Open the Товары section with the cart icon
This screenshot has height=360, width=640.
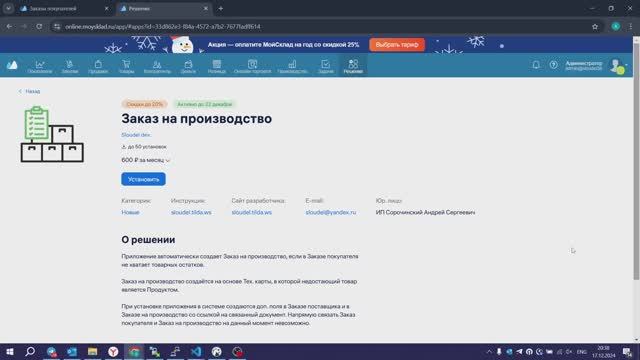coord(126,67)
